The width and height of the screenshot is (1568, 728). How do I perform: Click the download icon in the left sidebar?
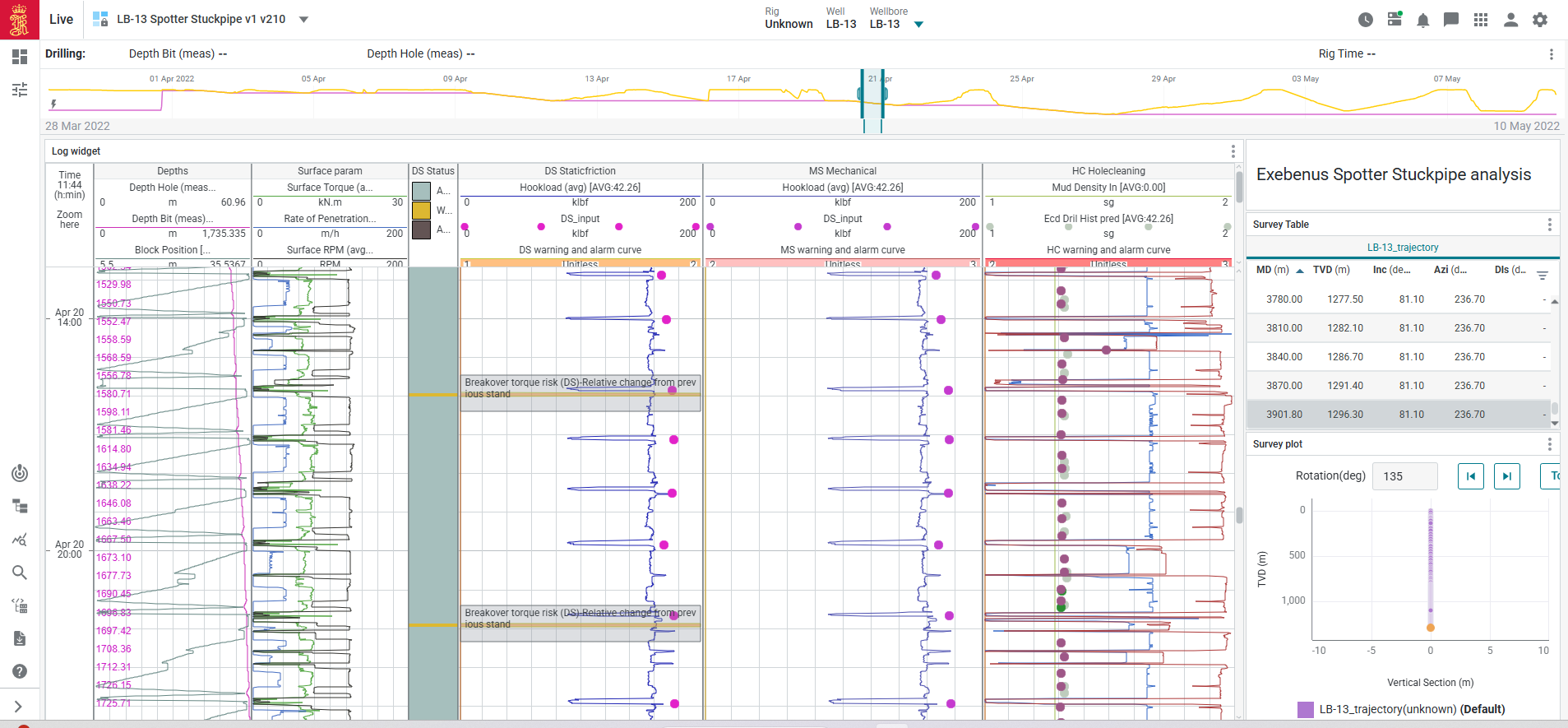20,638
